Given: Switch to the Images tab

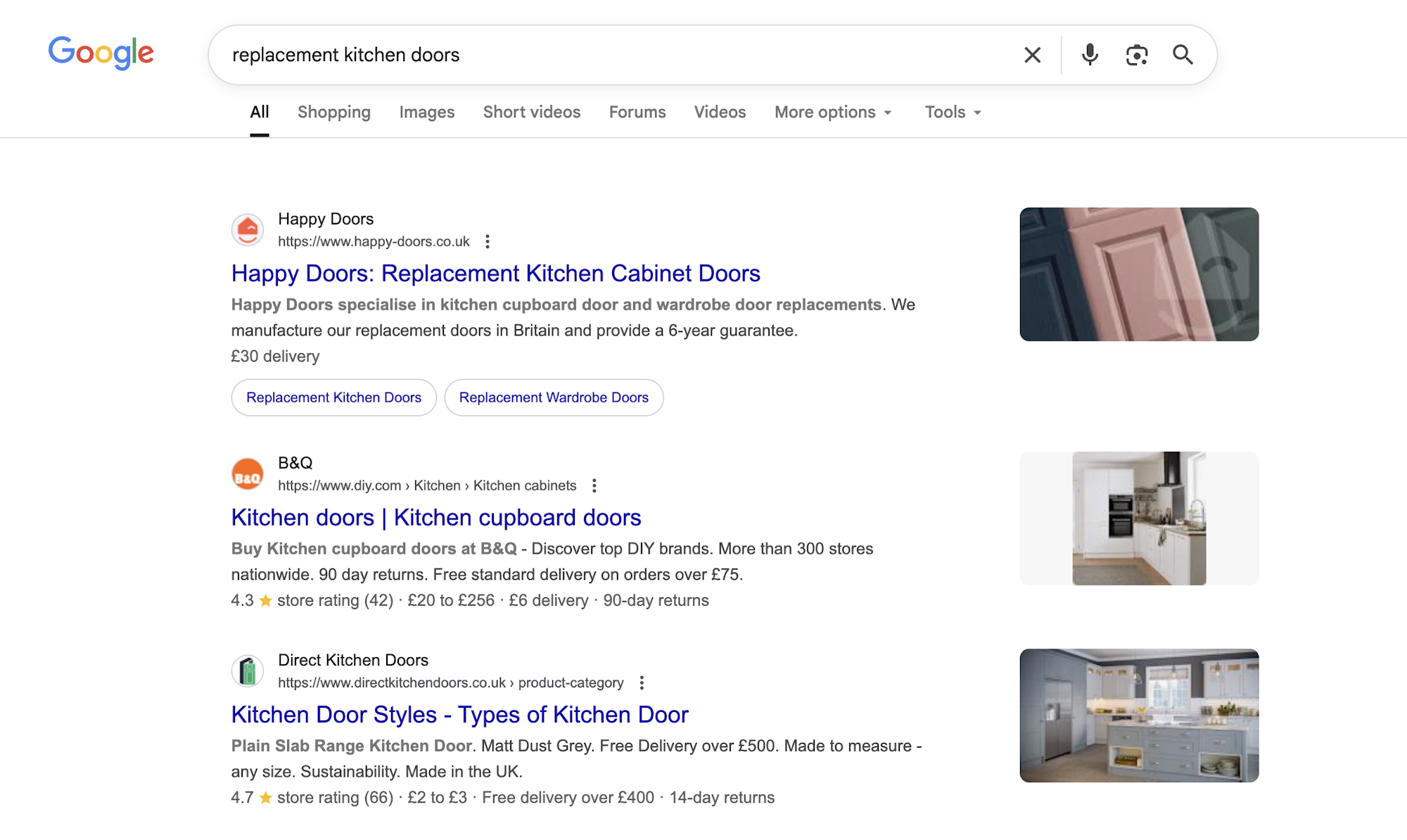Looking at the screenshot, I should (427, 113).
